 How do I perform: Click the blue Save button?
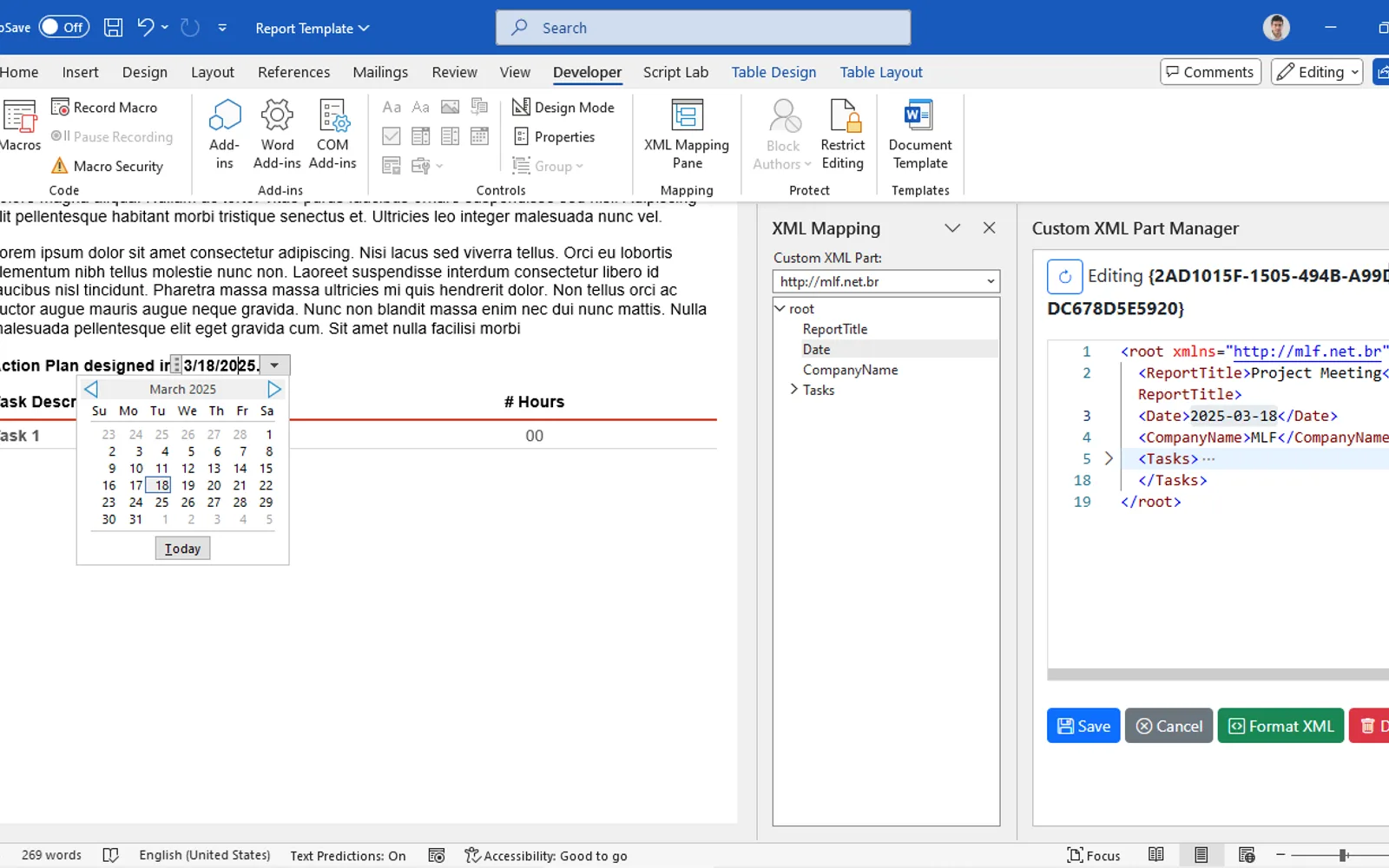pos(1083,726)
